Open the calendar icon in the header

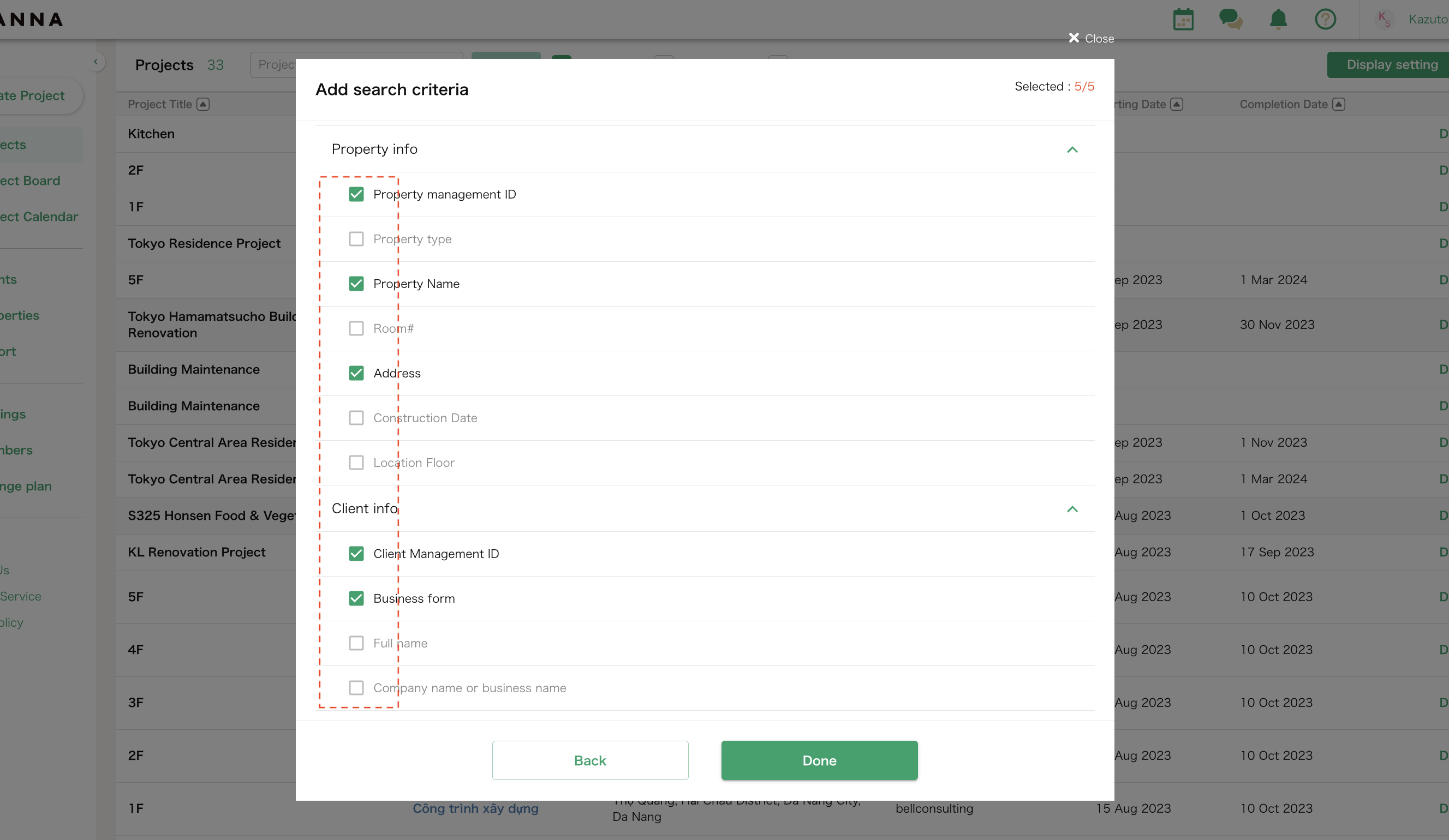click(x=1183, y=19)
